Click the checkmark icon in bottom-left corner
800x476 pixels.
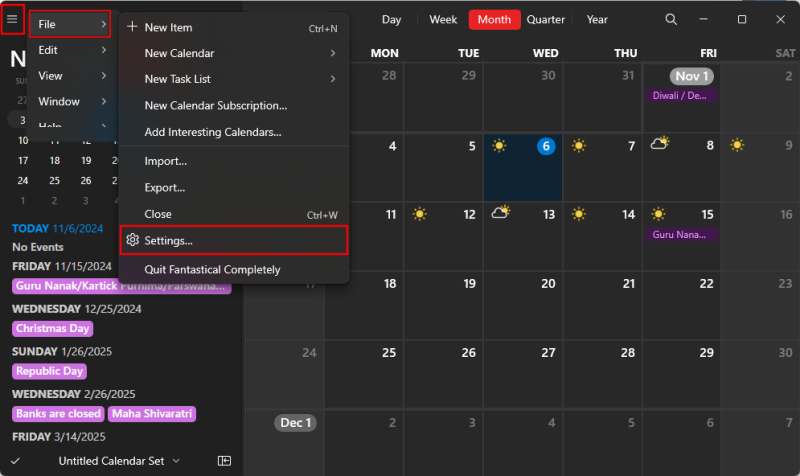14,461
